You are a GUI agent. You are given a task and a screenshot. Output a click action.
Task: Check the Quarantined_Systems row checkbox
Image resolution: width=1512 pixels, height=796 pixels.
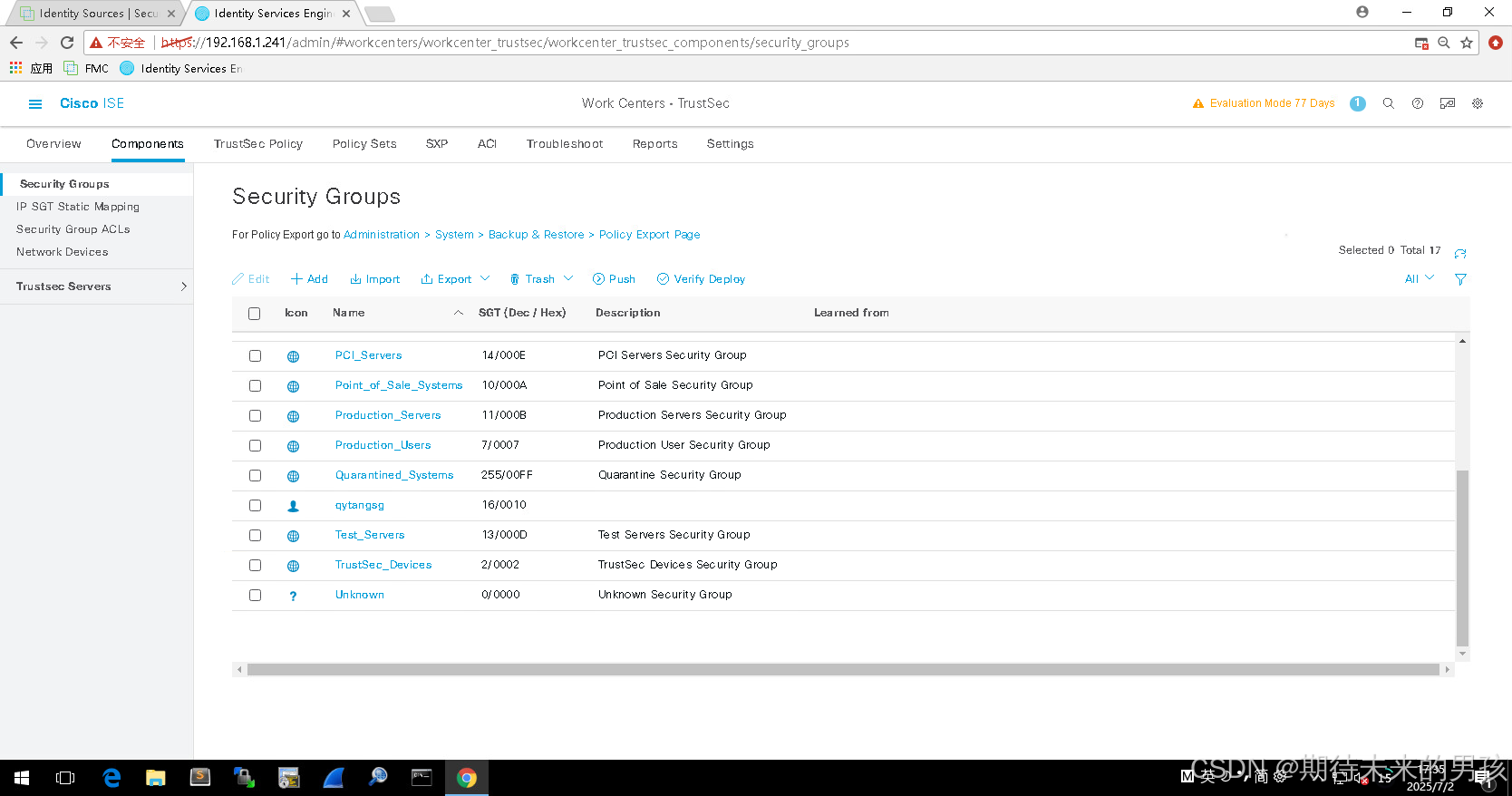coord(255,476)
